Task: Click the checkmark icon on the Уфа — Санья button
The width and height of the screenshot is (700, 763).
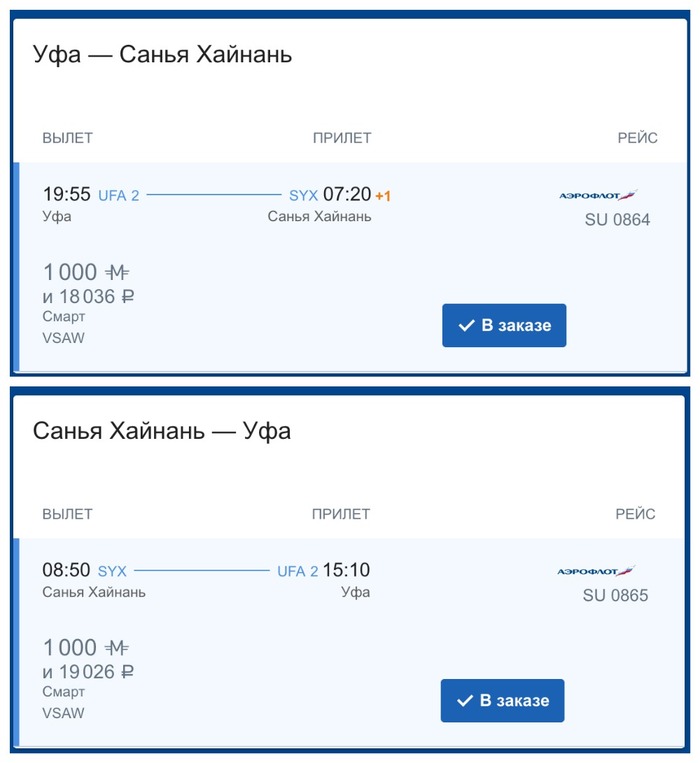Action: coord(465,326)
